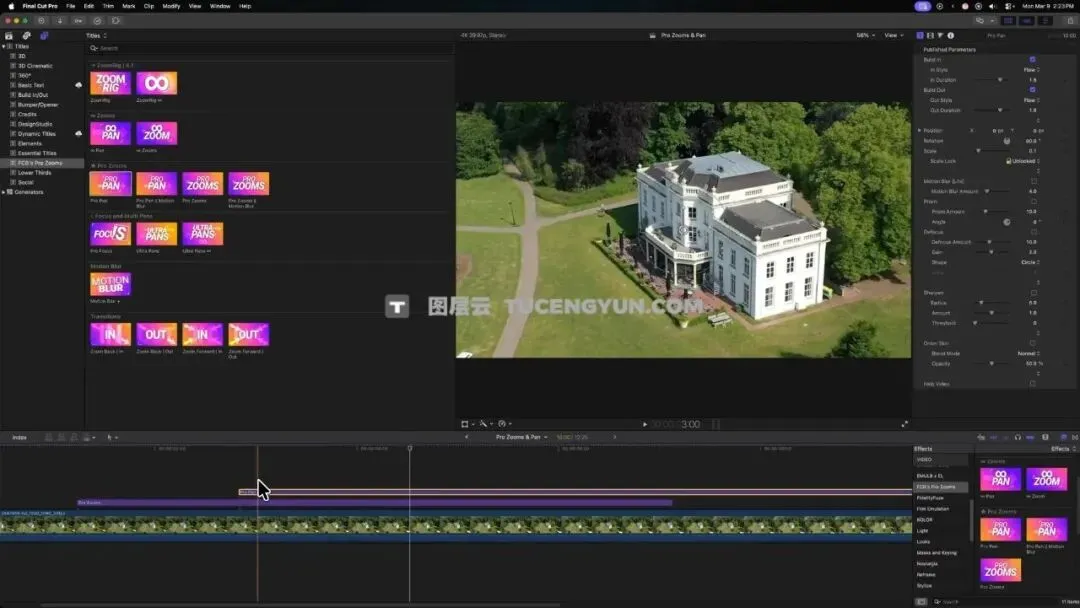Open the Shape Circle dropdown
Screen dimensions: 1080x608
(1030, 262)
